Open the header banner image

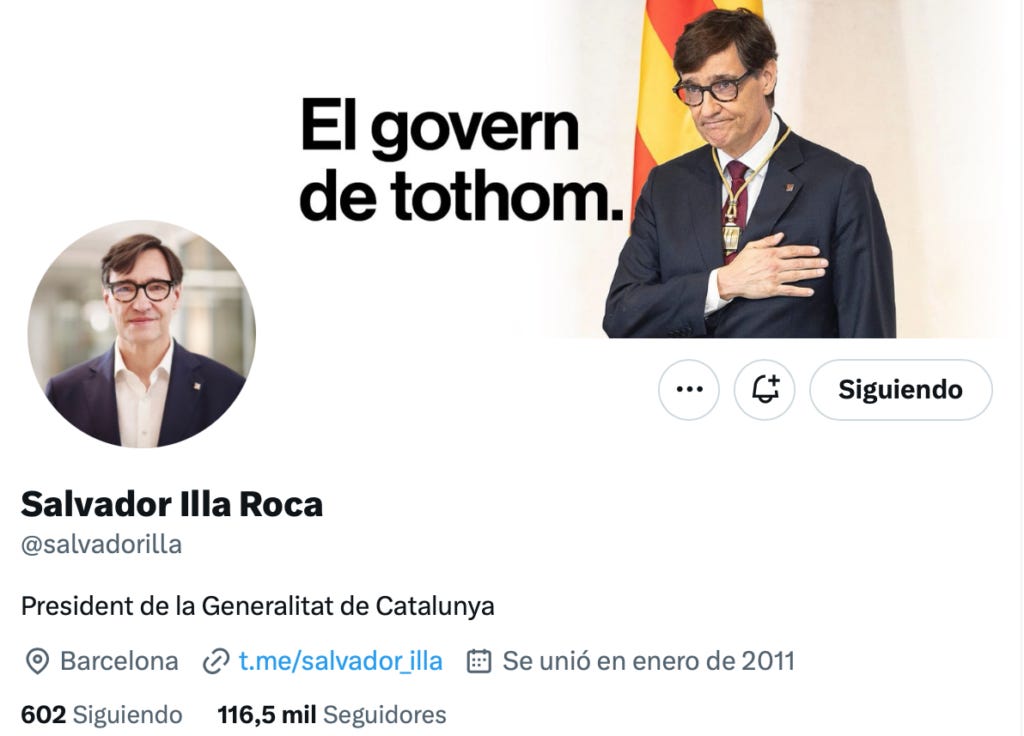[512, 168]
